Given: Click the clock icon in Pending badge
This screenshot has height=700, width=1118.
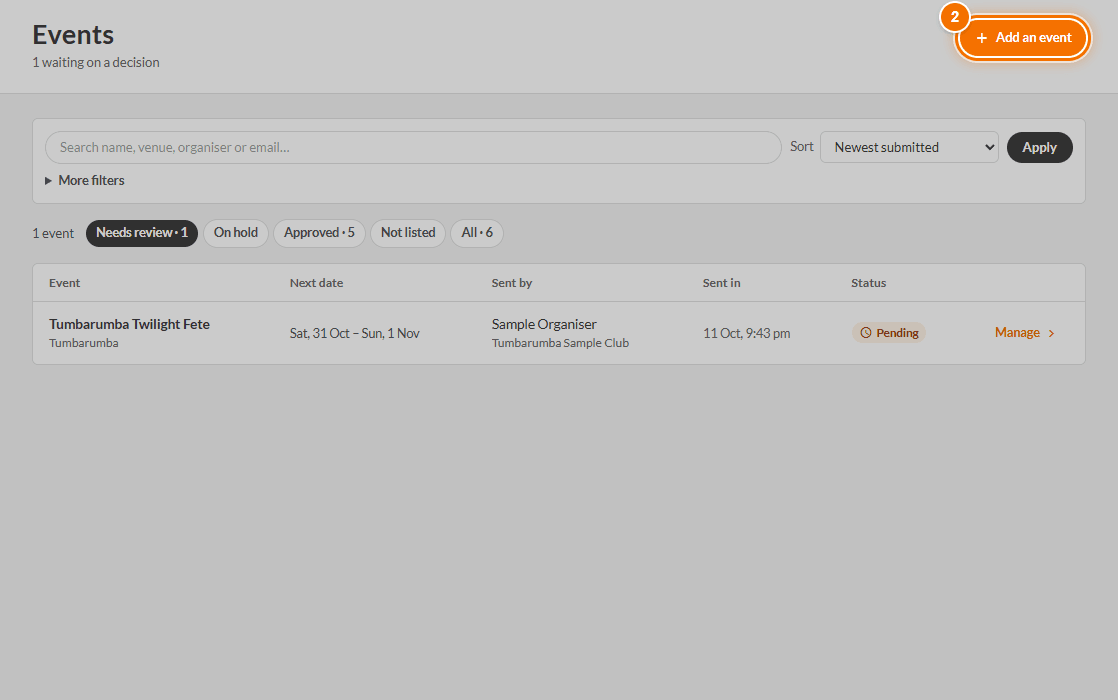Looking at the screenshot, I should tap(866, 333).
